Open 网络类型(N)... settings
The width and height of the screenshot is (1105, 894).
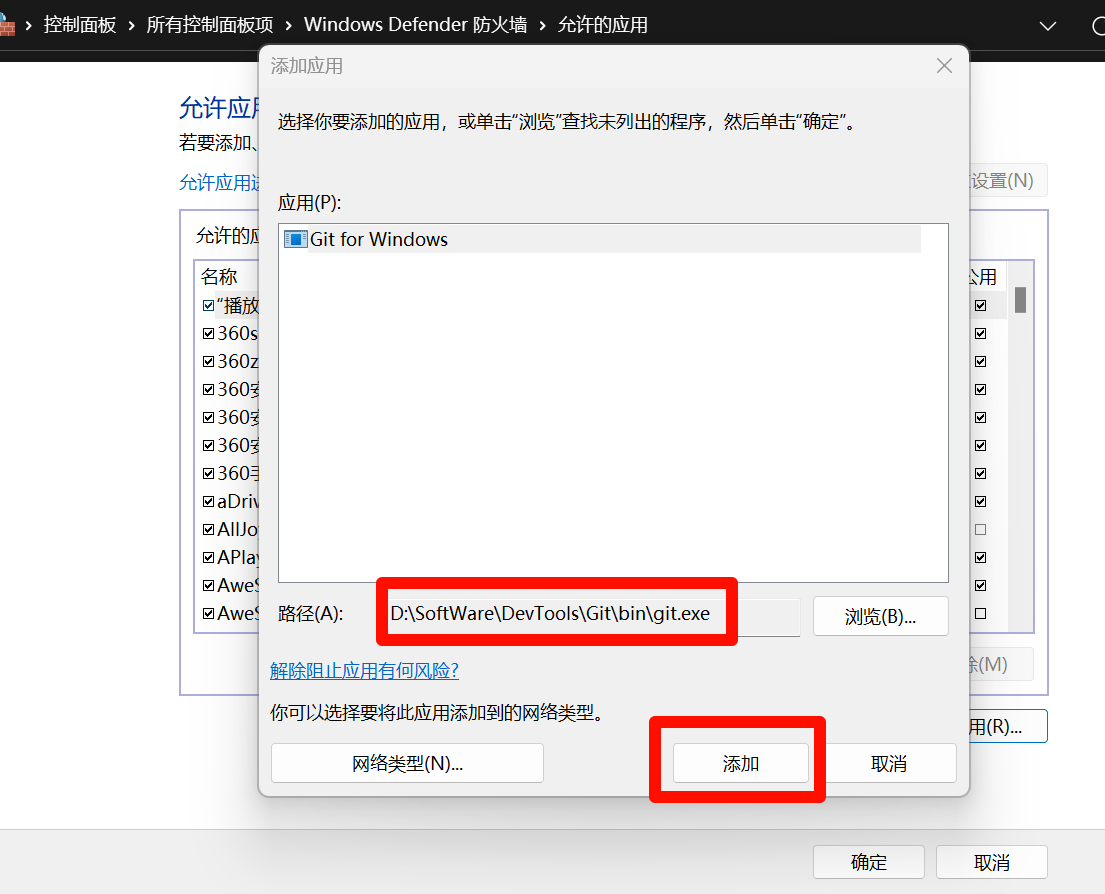pyautogui.click(x=407, y=763)
